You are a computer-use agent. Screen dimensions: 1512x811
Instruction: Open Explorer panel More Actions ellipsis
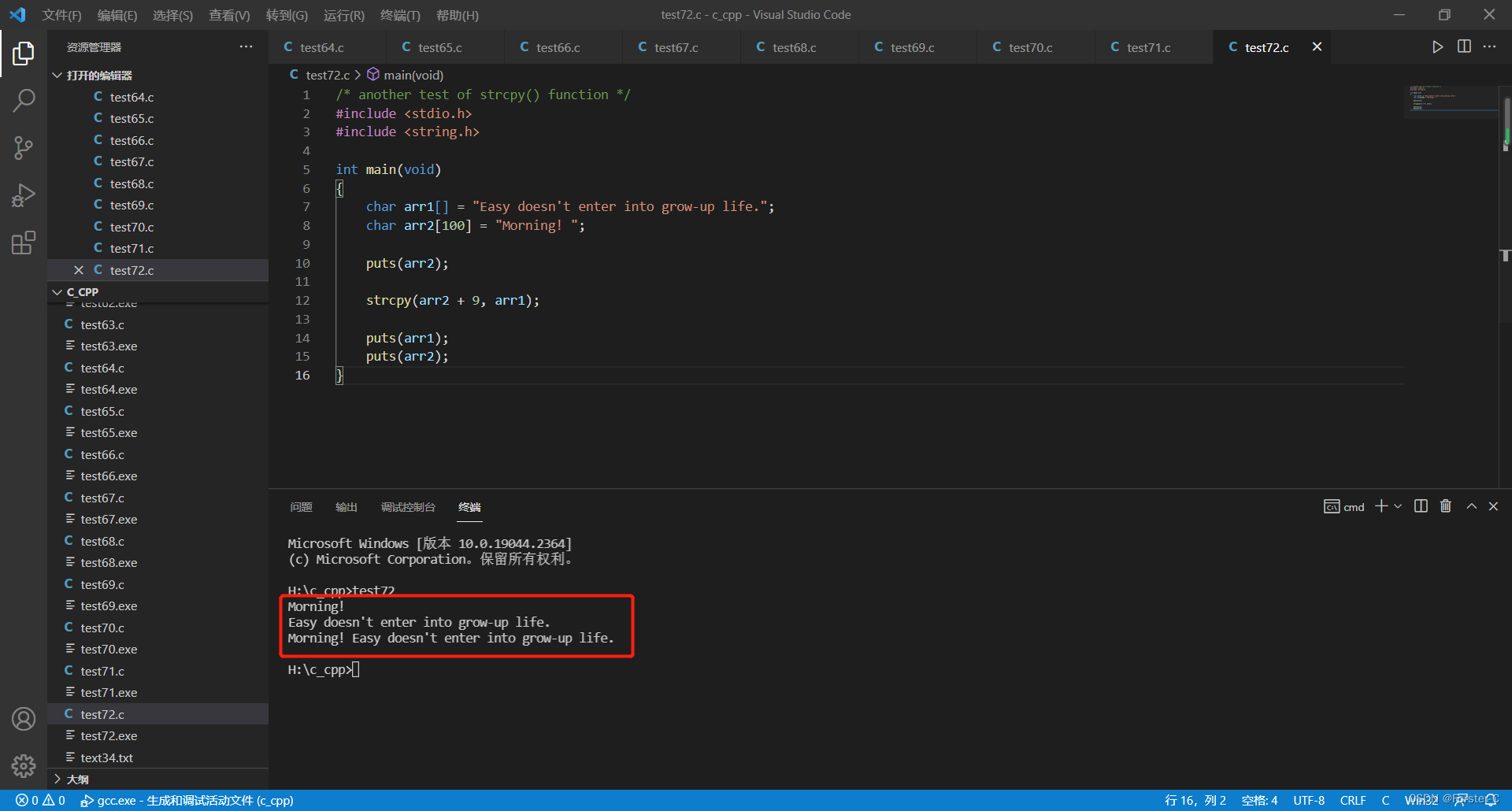tap(246, 47)
